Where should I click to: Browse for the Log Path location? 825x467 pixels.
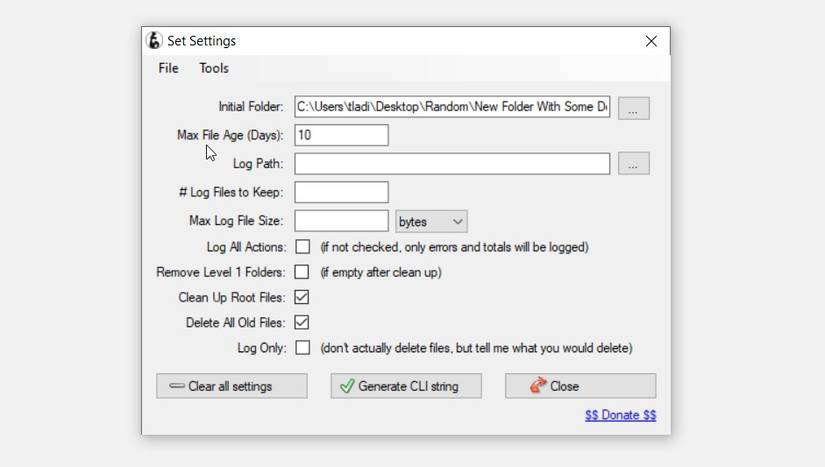pos(633,164)
